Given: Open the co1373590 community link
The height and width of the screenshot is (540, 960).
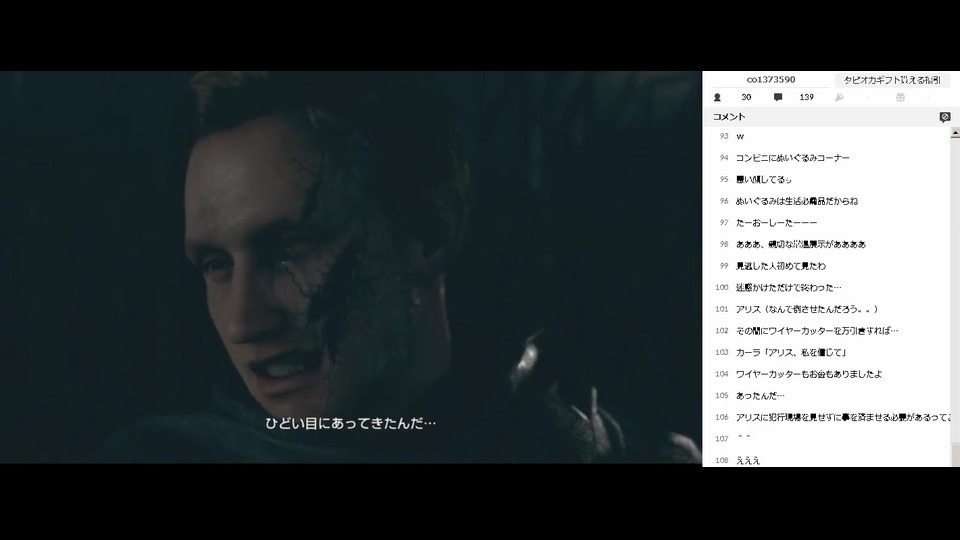Looking at the screenshot, I should click(x=771, y=80).
